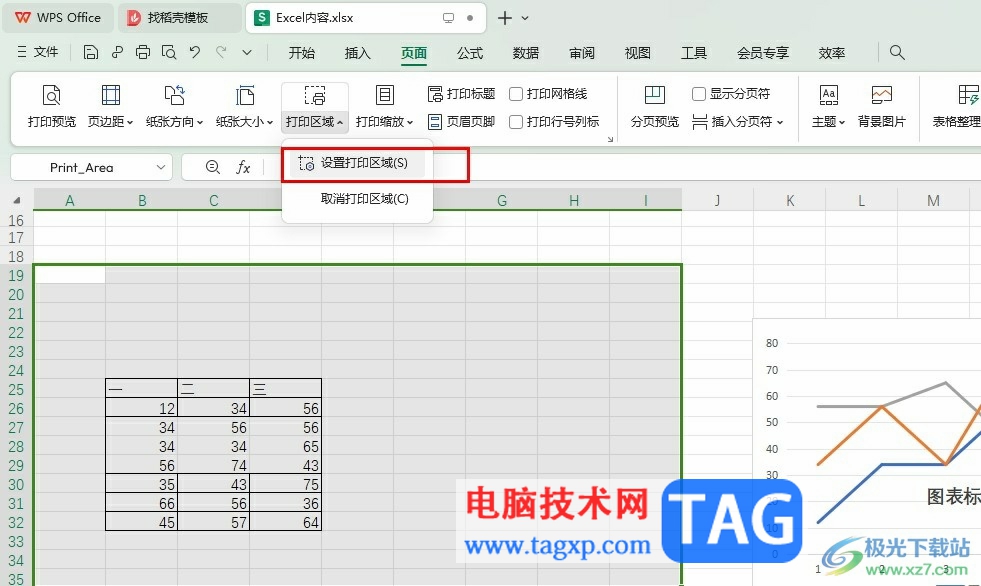Open Header and Footer (页眉页脚)
981x586 pixels.
tap(461, 121)
